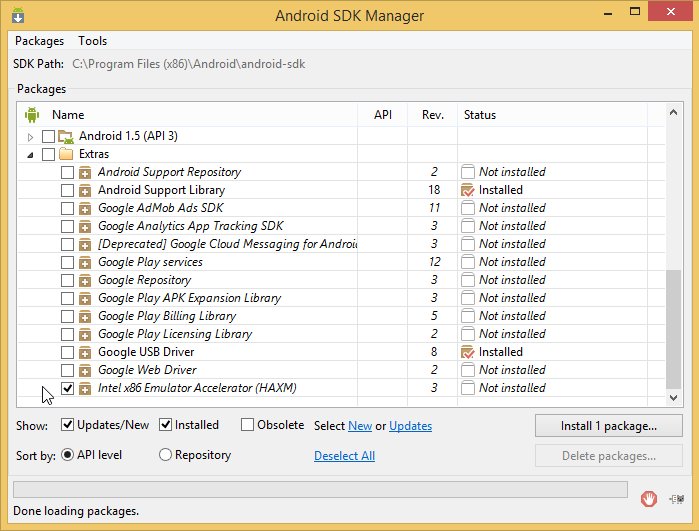Click the red stop hand icon
Viewport: 699px width, 531px height.
pos(649,498)
